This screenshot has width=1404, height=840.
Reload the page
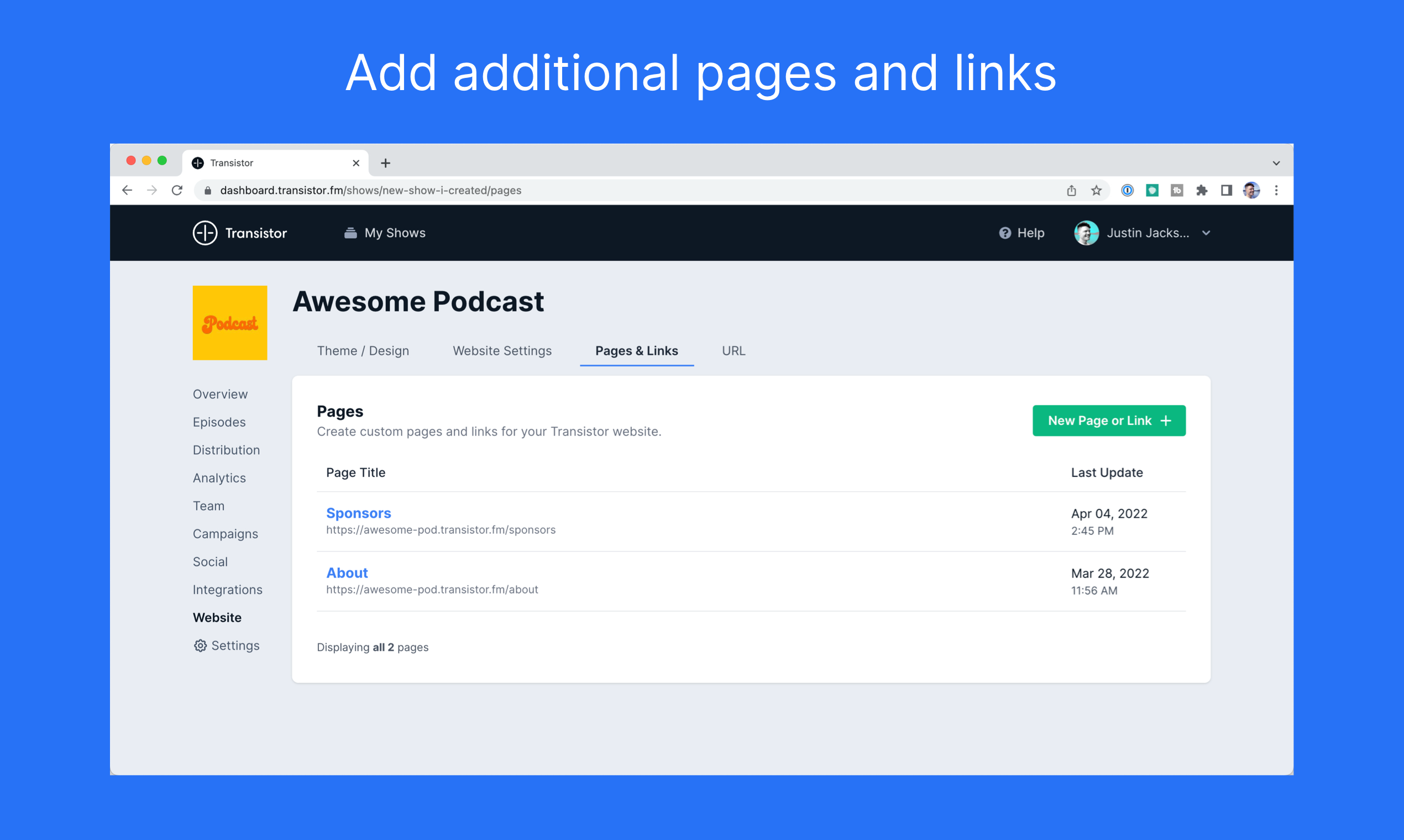point(177,190)
